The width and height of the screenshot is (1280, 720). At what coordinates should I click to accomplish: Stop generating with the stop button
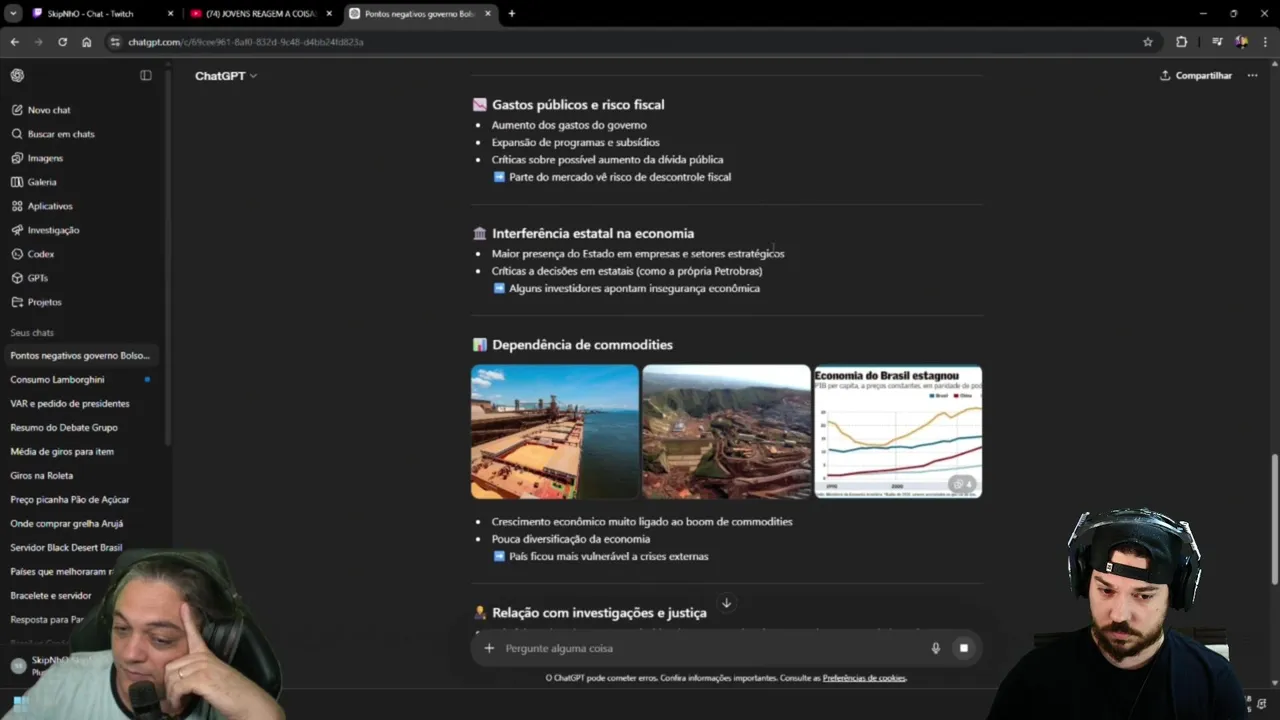click(x=964, y=648)
